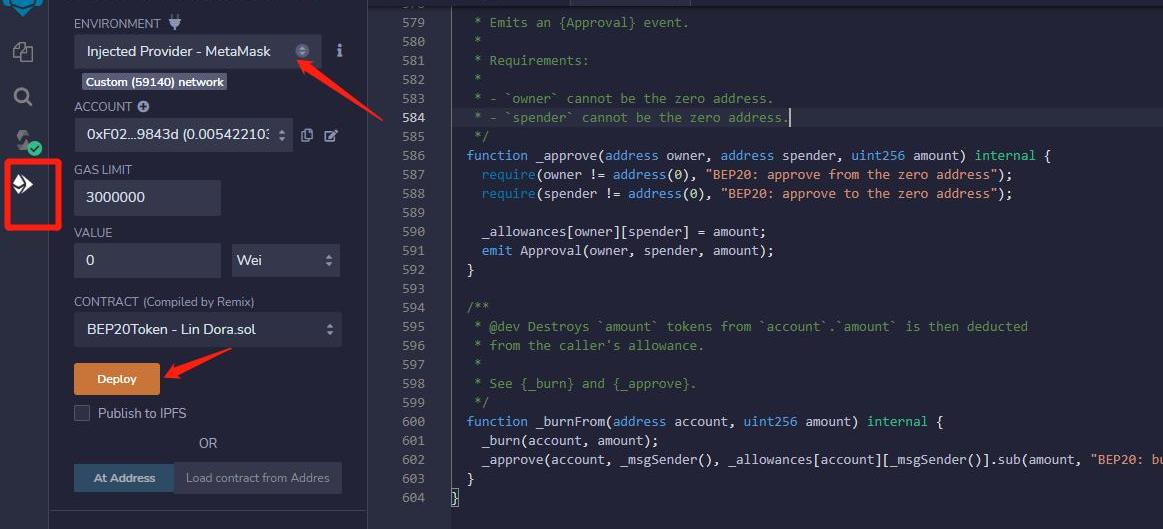1163x529 pixels.
Task: Open the Search in files sidebar icon
Action: click(23, 96)
